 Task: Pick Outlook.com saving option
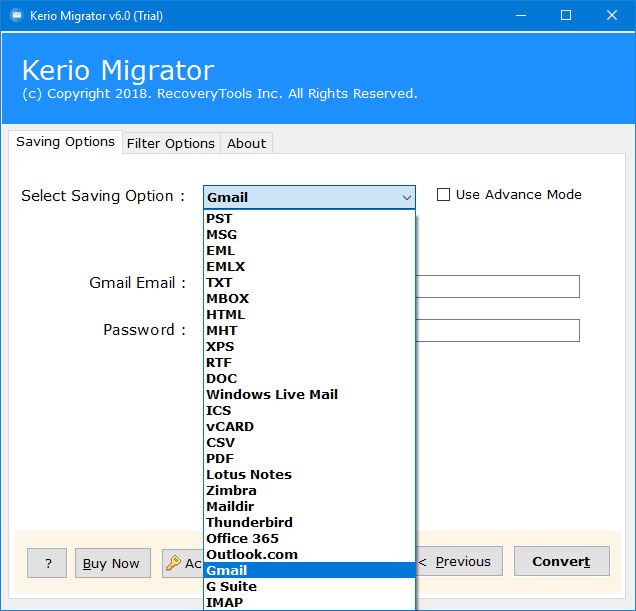(309, 555)
